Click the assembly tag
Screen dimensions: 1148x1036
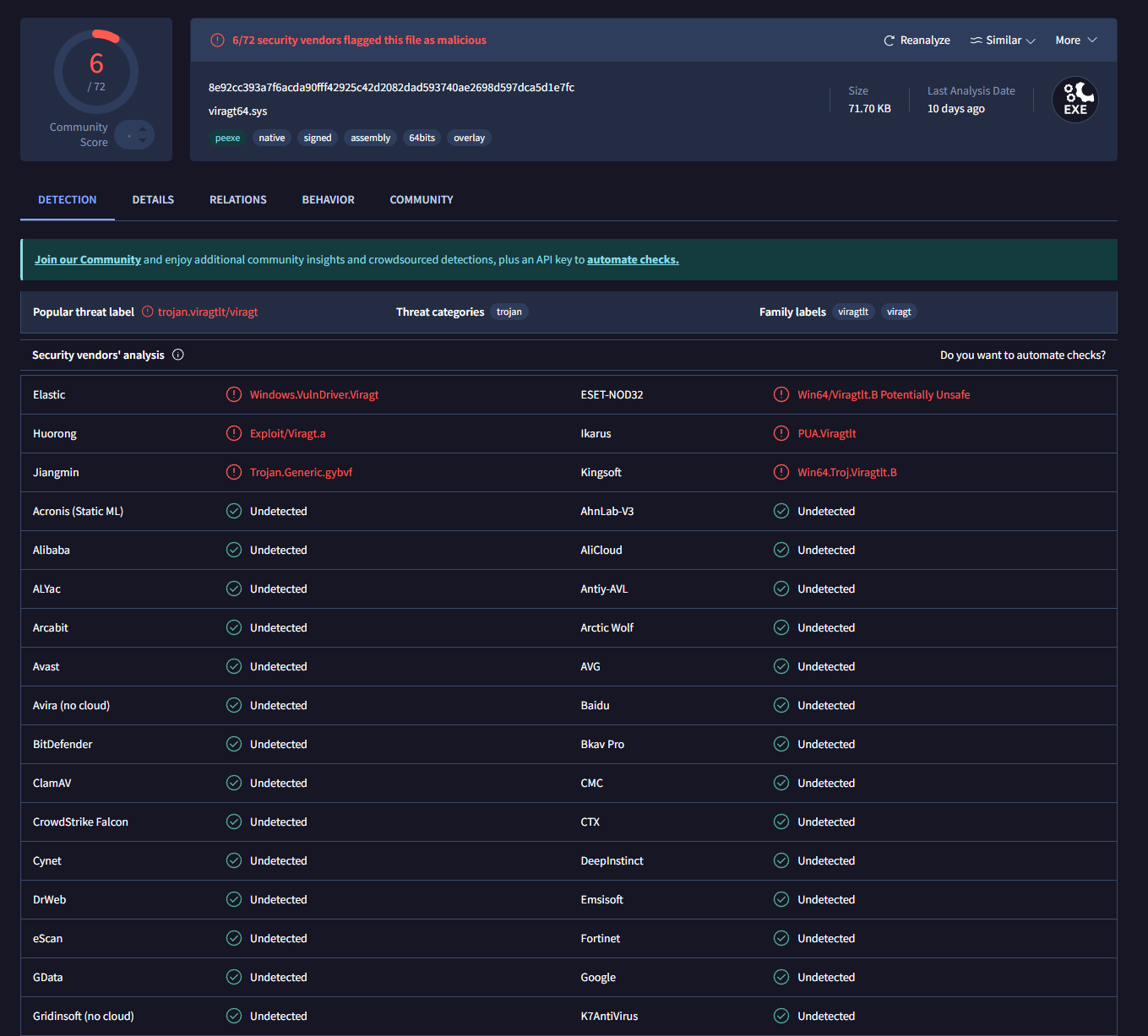click(371, 138)
